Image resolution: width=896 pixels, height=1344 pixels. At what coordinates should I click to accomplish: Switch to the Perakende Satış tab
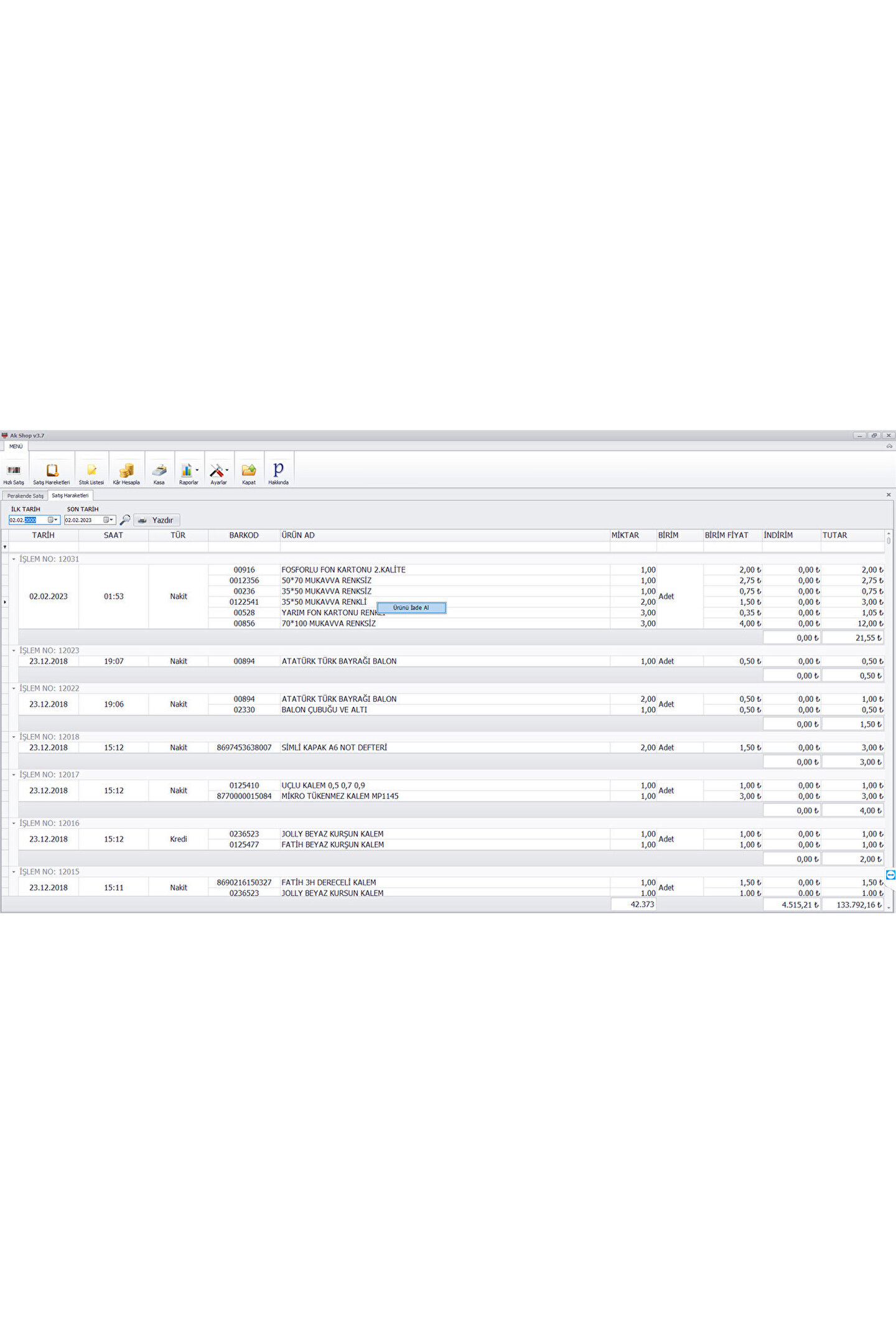26,496
